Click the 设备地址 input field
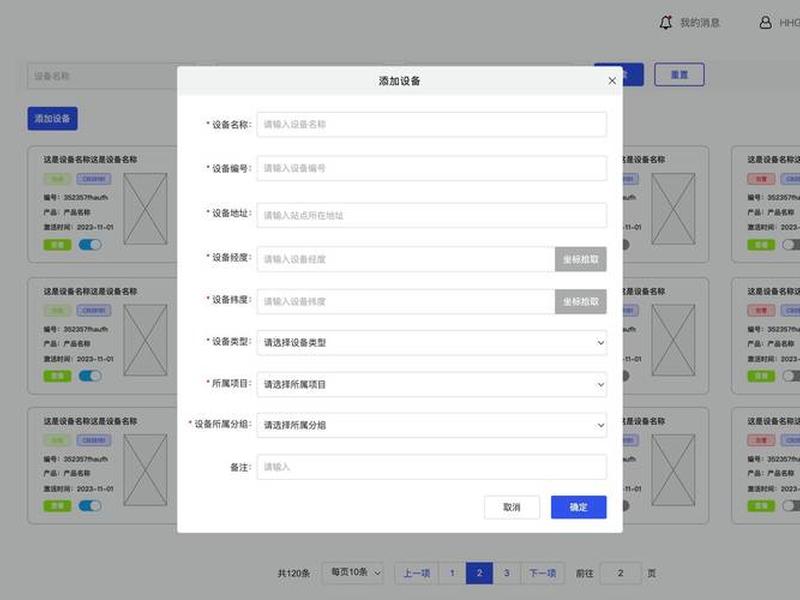This screenshot has width=800, height=600. [x=432, y=215]
